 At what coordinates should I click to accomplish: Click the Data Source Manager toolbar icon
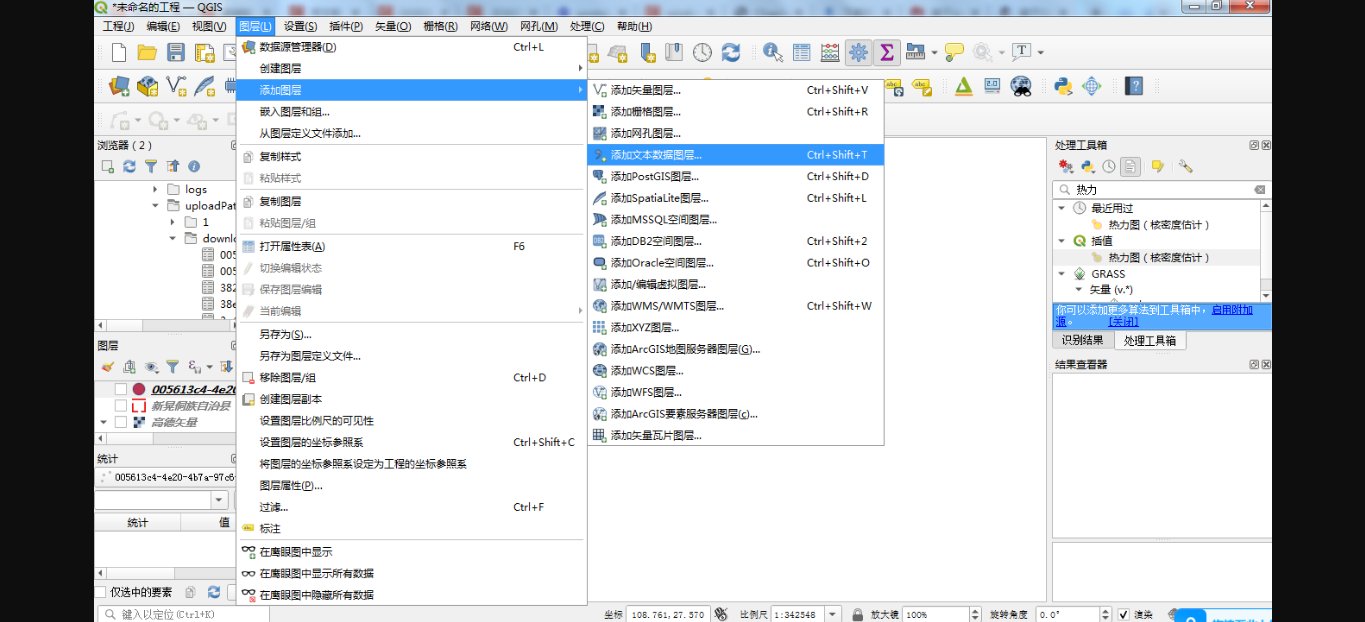pyautogui.click(x=119, y=86)
